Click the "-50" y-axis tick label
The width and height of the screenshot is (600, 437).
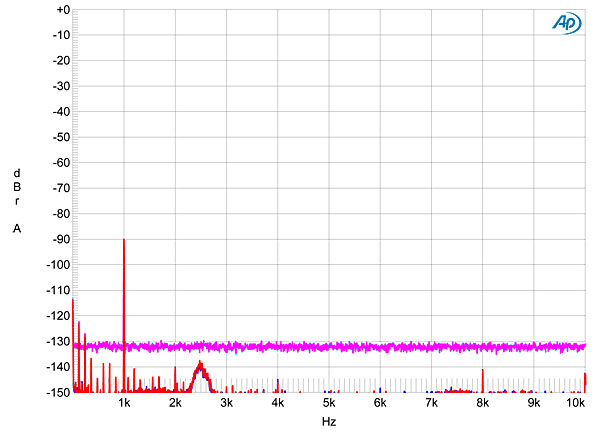pos(56,137)
